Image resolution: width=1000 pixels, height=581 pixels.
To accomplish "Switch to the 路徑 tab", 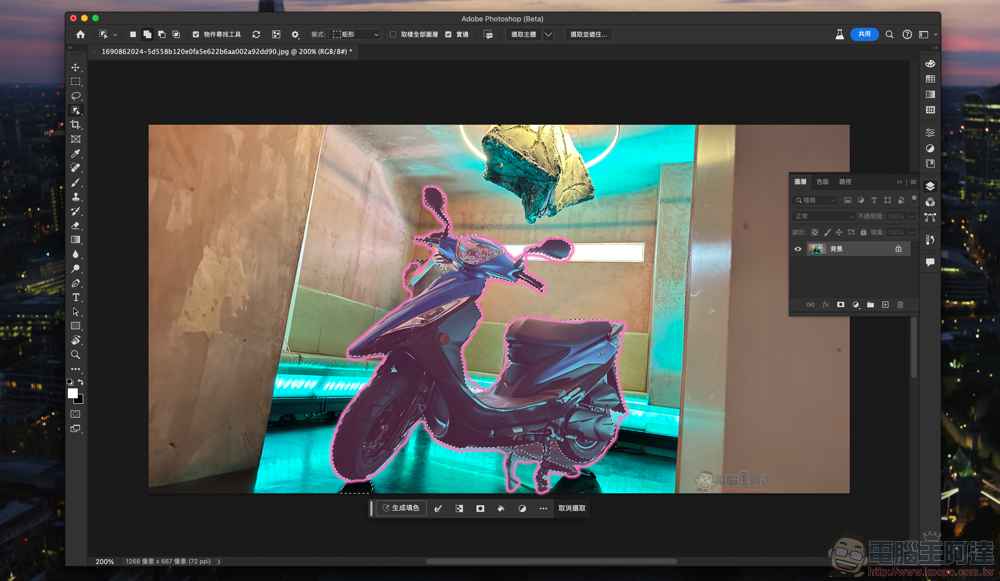I will (845, 182).
